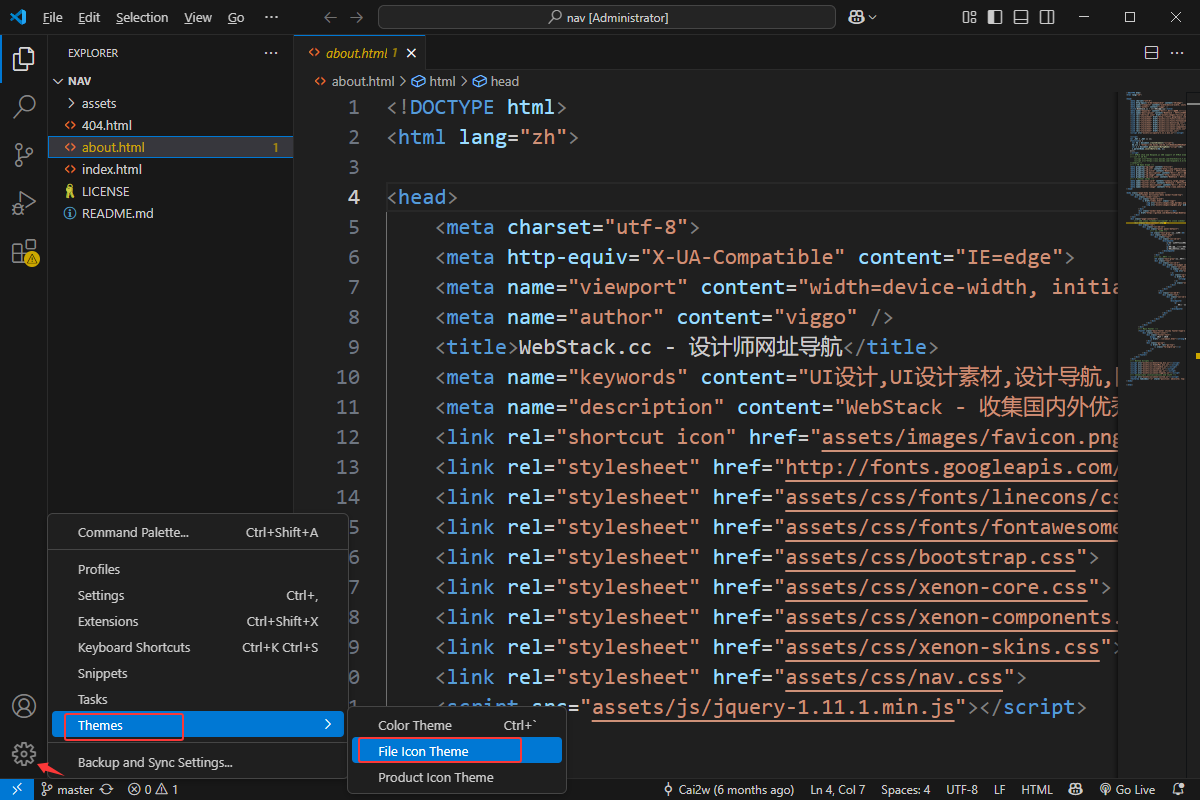Click the split editor layout icon

[x=1151, y=53]
